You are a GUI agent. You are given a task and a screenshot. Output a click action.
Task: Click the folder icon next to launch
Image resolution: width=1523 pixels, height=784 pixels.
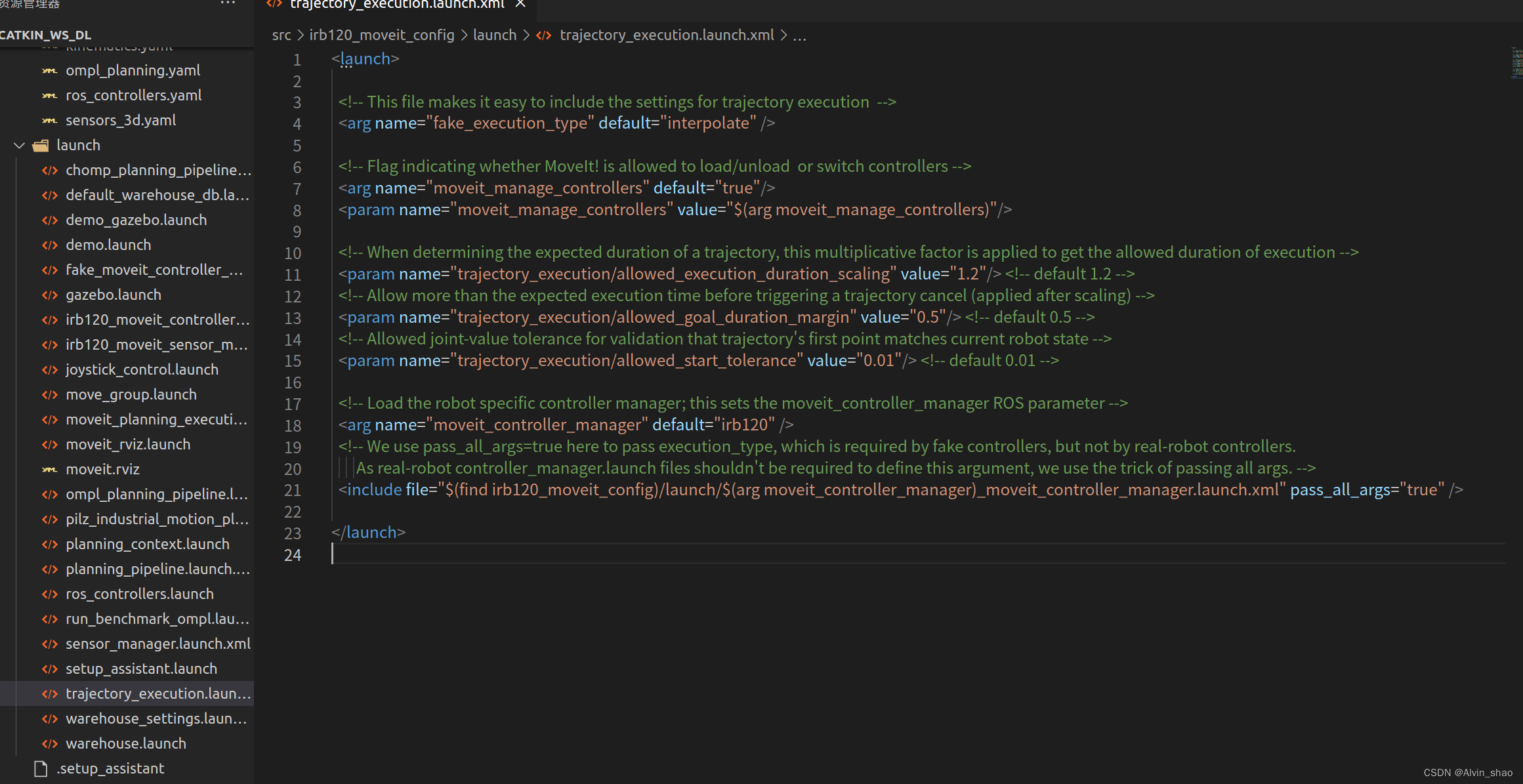coord(40,145)
